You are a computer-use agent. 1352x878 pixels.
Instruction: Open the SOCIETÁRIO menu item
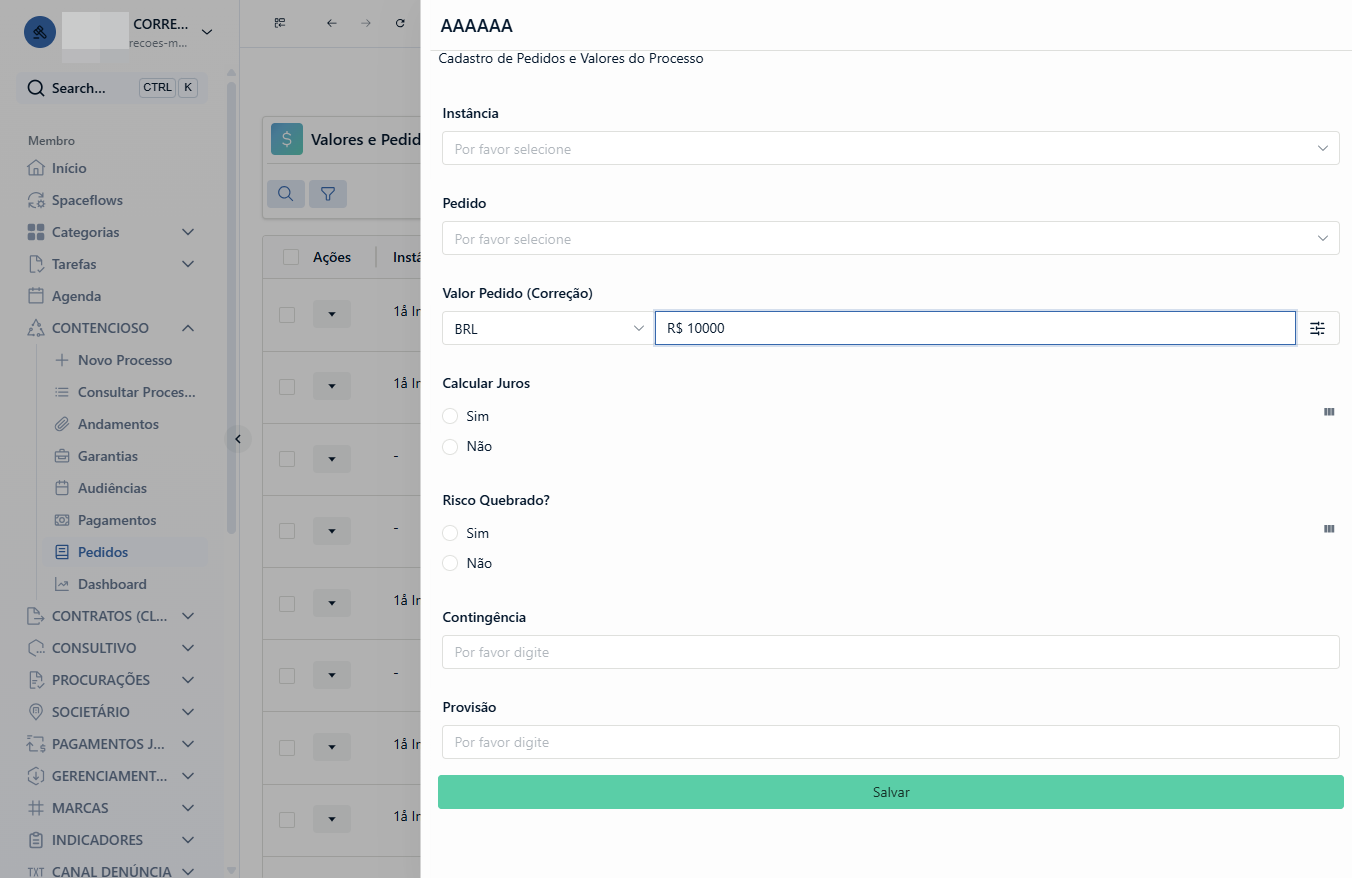(x=110, y=712)
